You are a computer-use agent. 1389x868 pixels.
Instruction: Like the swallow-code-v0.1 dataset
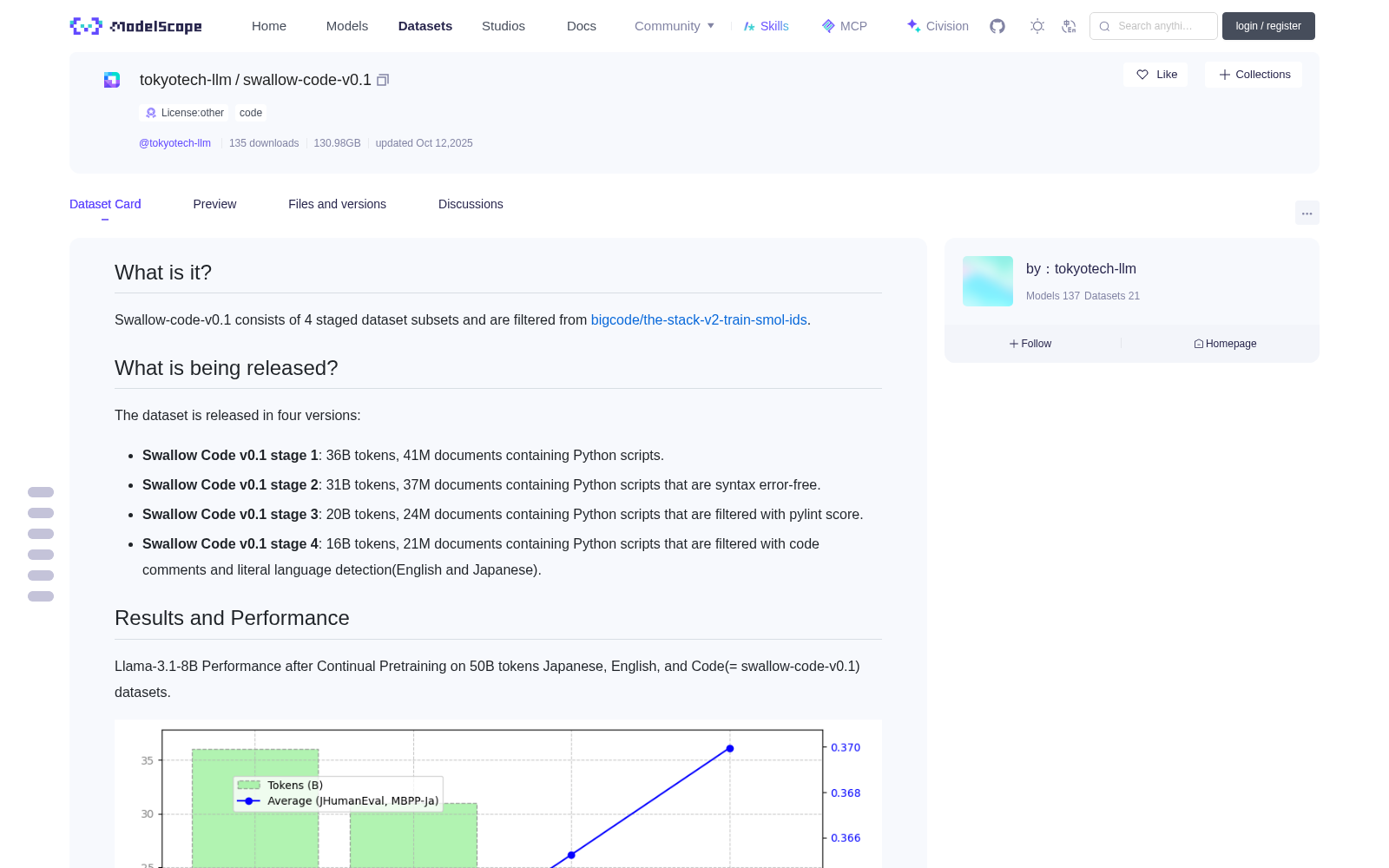[1155, 75]
